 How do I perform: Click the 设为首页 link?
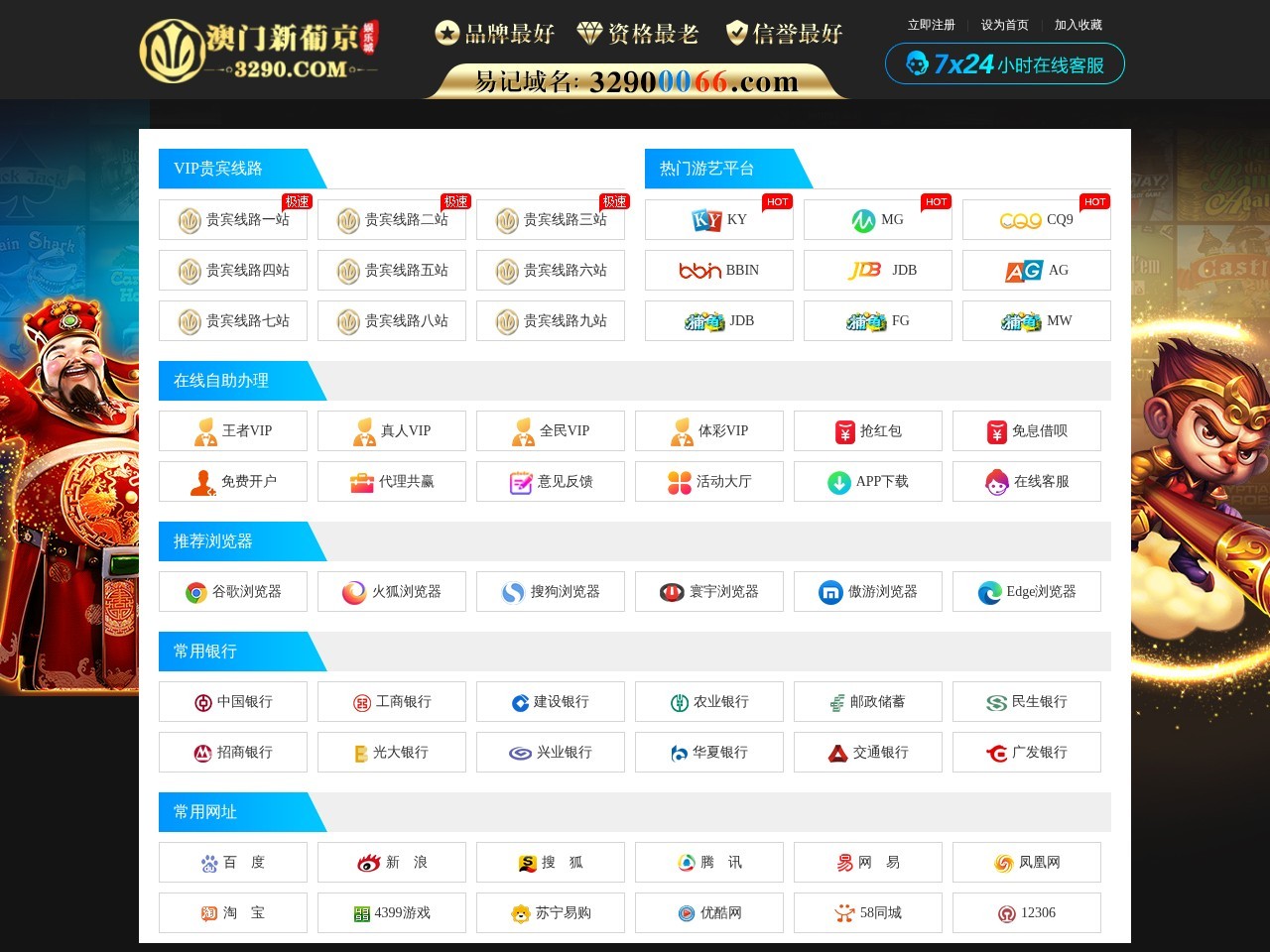click(x=1005, y=25)
